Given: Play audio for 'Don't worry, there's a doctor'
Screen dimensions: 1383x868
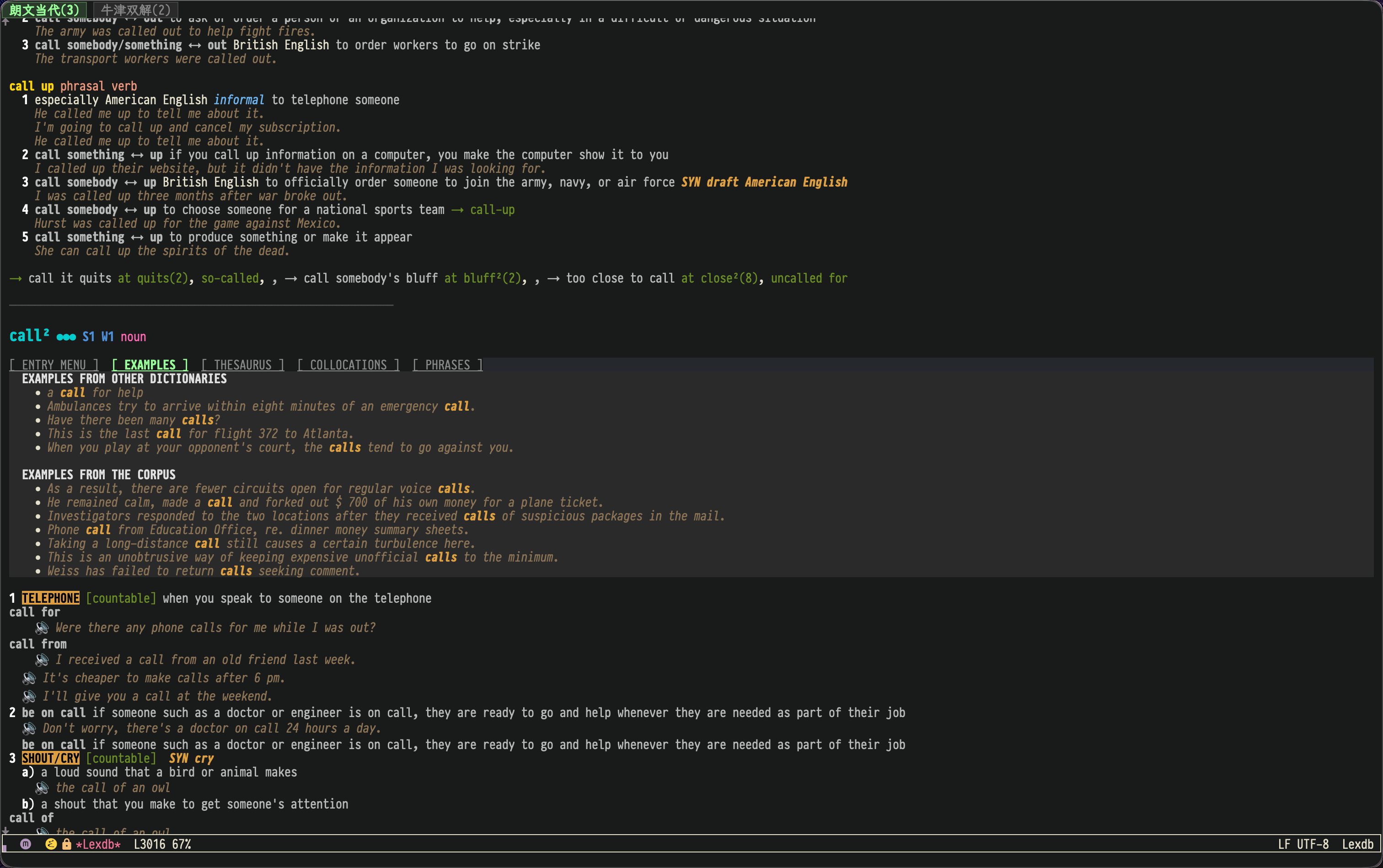Looking at the screenshot, I should [29, 729].
